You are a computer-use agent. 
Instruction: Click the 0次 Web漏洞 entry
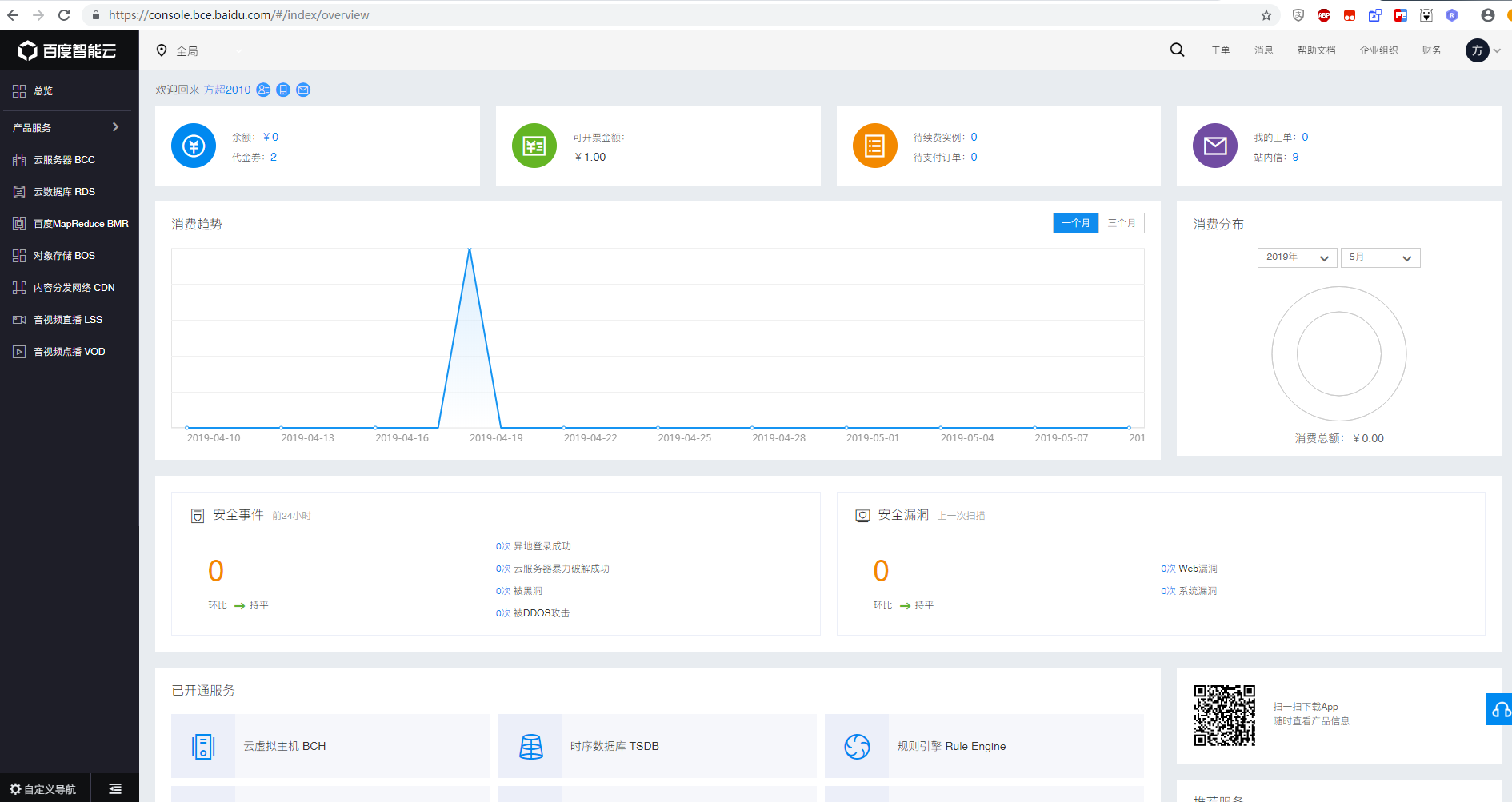pos(1189,569)
